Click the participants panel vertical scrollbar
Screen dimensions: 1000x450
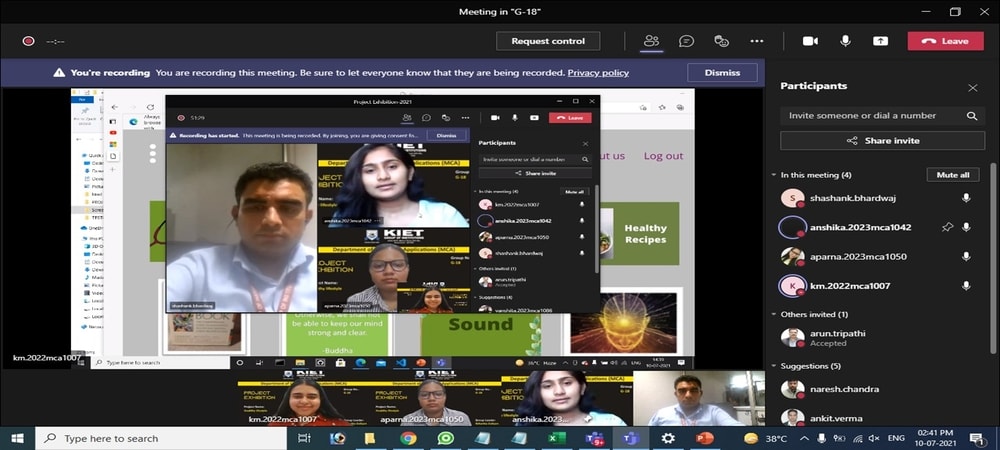pyautogui.click(x=993, y=250)
